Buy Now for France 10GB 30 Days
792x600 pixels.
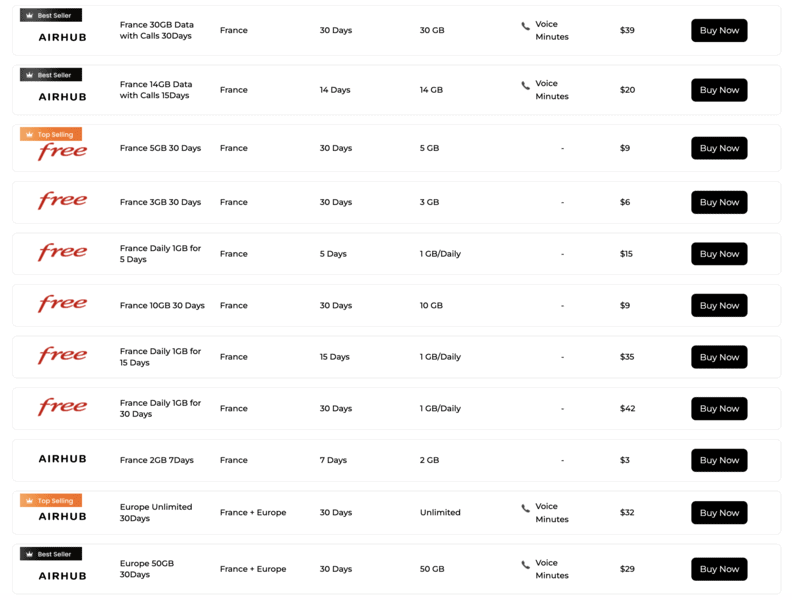(719, 306)
